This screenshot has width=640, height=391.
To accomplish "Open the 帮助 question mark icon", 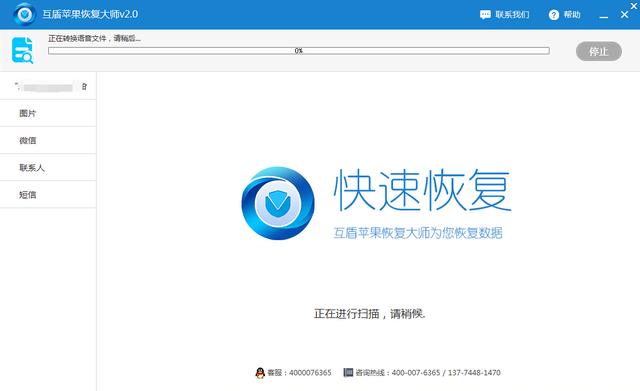I will (x=553, y=15).
